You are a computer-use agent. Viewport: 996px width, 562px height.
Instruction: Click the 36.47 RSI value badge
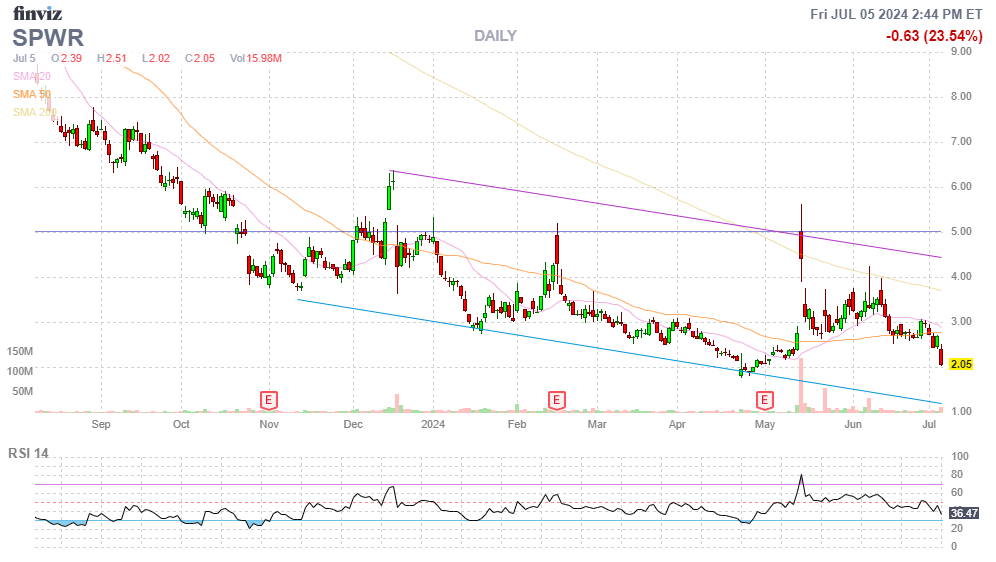[962, 512]
